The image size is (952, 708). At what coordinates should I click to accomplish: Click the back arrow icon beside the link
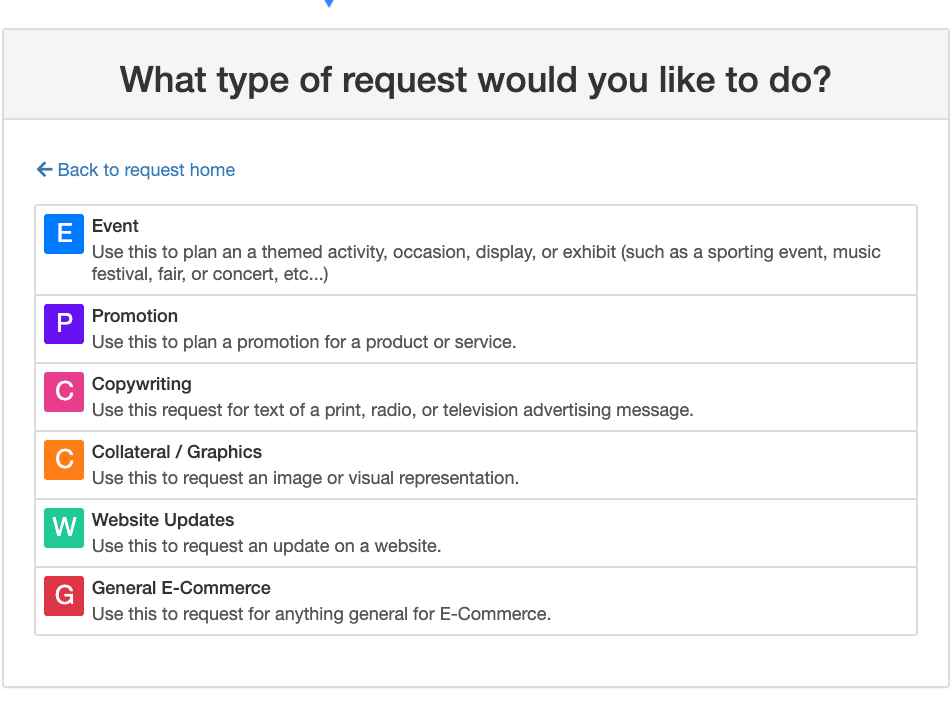coord(44,170)
